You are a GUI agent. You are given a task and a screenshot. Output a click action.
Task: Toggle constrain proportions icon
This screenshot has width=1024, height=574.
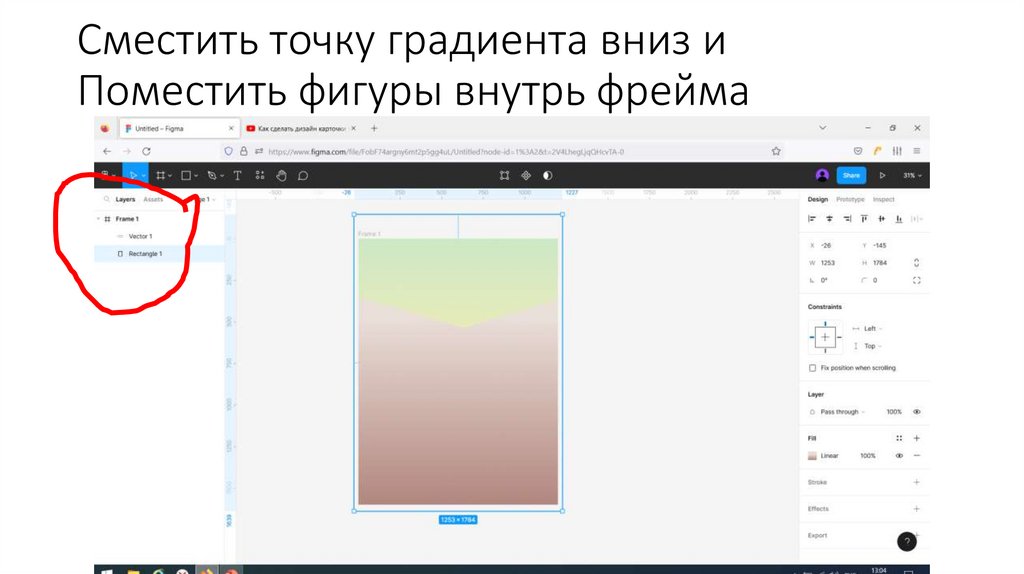(x=916, y=263)
